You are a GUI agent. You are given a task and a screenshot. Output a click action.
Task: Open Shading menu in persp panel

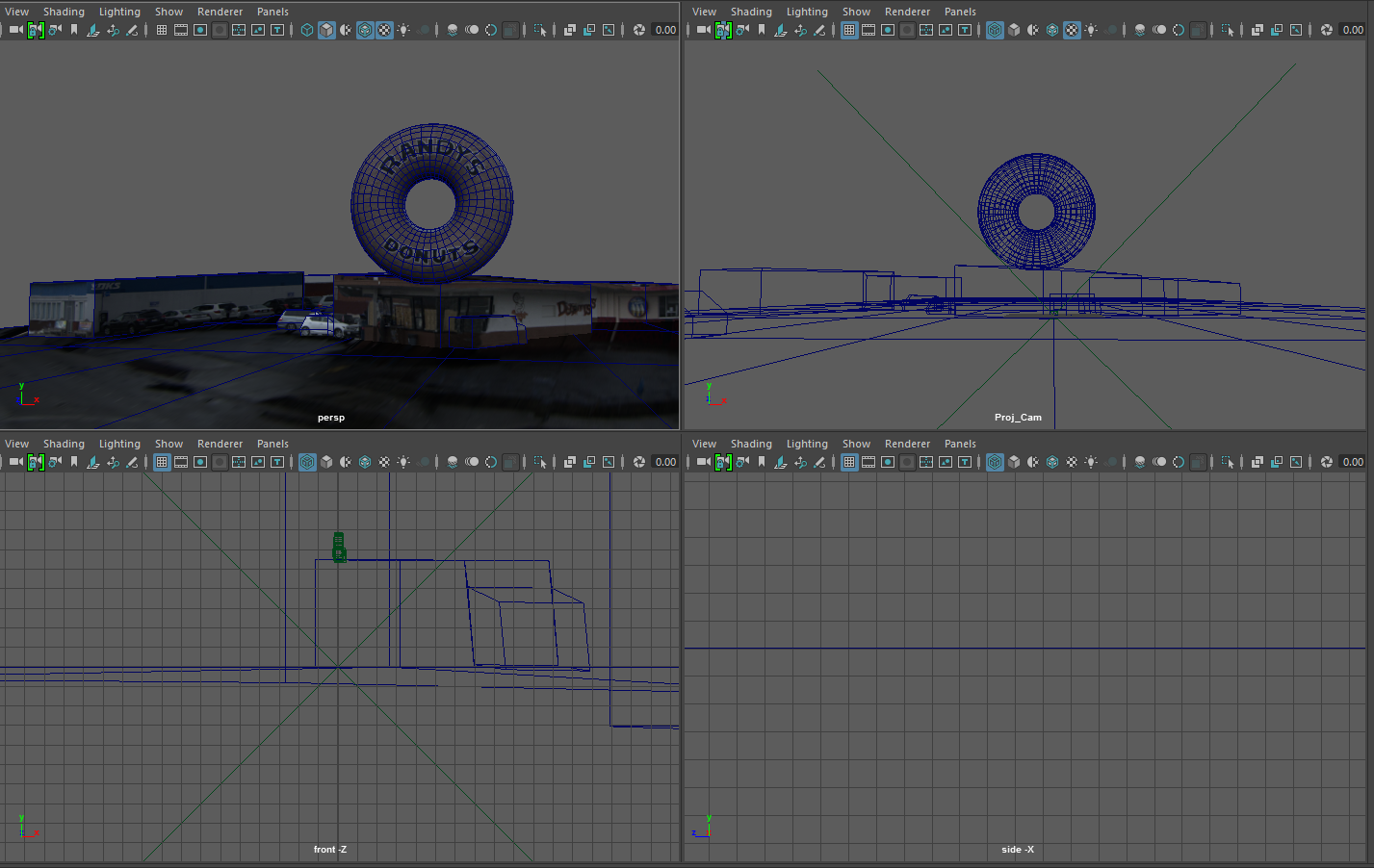(64, 12)
